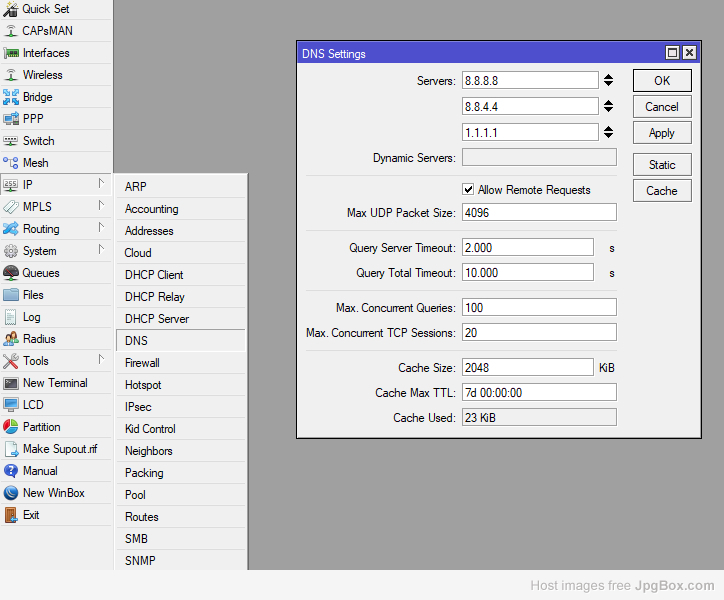
Task: Open Firewall from the IP submenu
Action: 142,363
